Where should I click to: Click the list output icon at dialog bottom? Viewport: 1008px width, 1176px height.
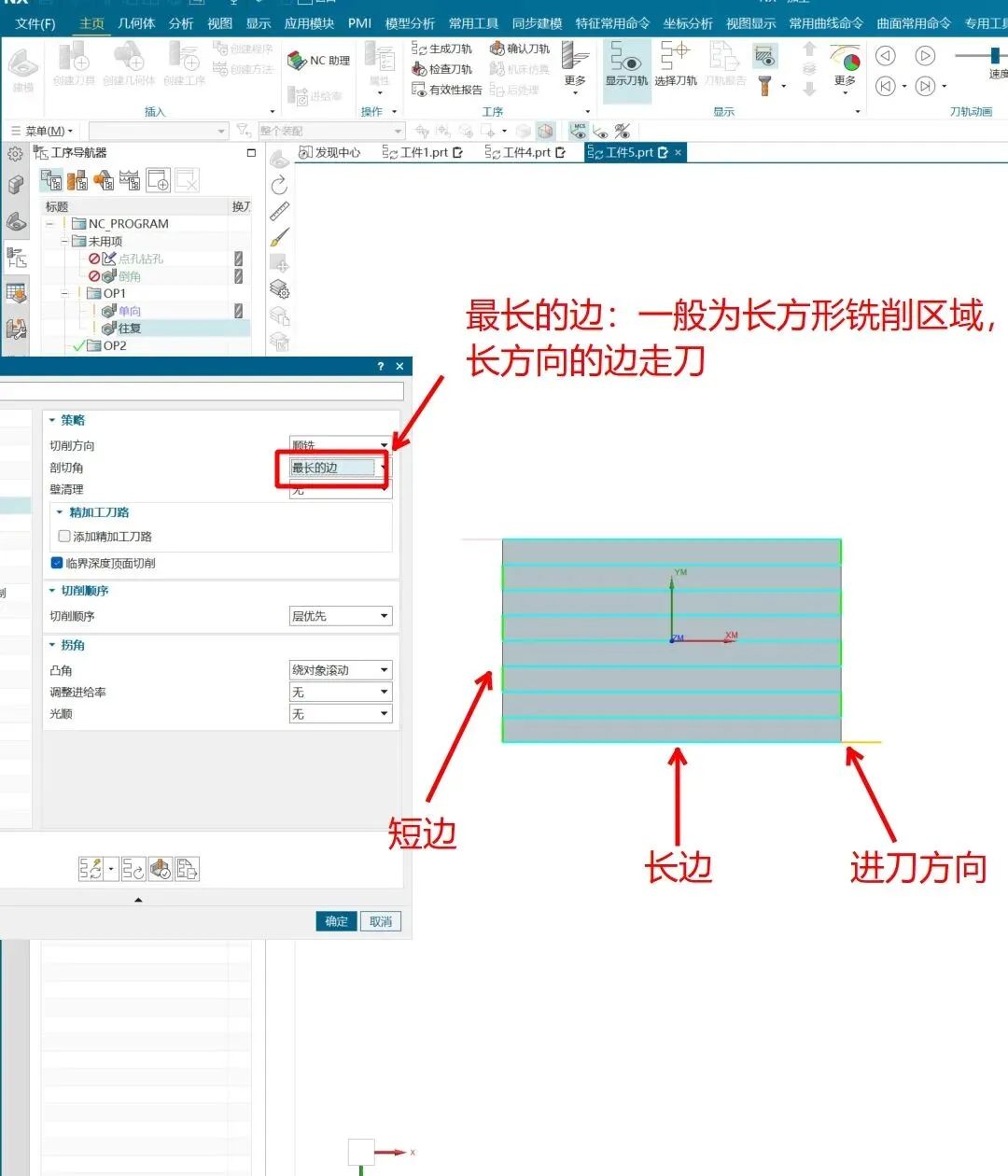click(187, 870)
